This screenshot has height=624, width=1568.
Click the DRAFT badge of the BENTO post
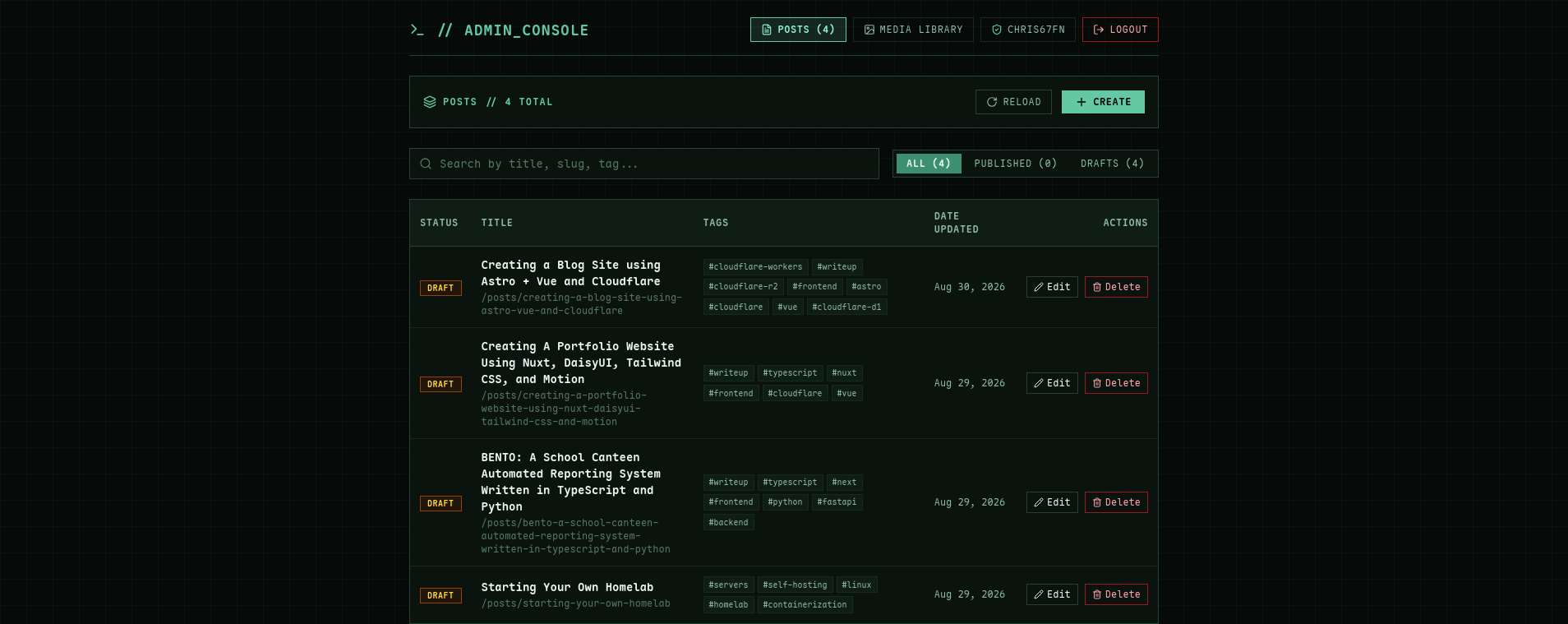(x=440, y=503)
